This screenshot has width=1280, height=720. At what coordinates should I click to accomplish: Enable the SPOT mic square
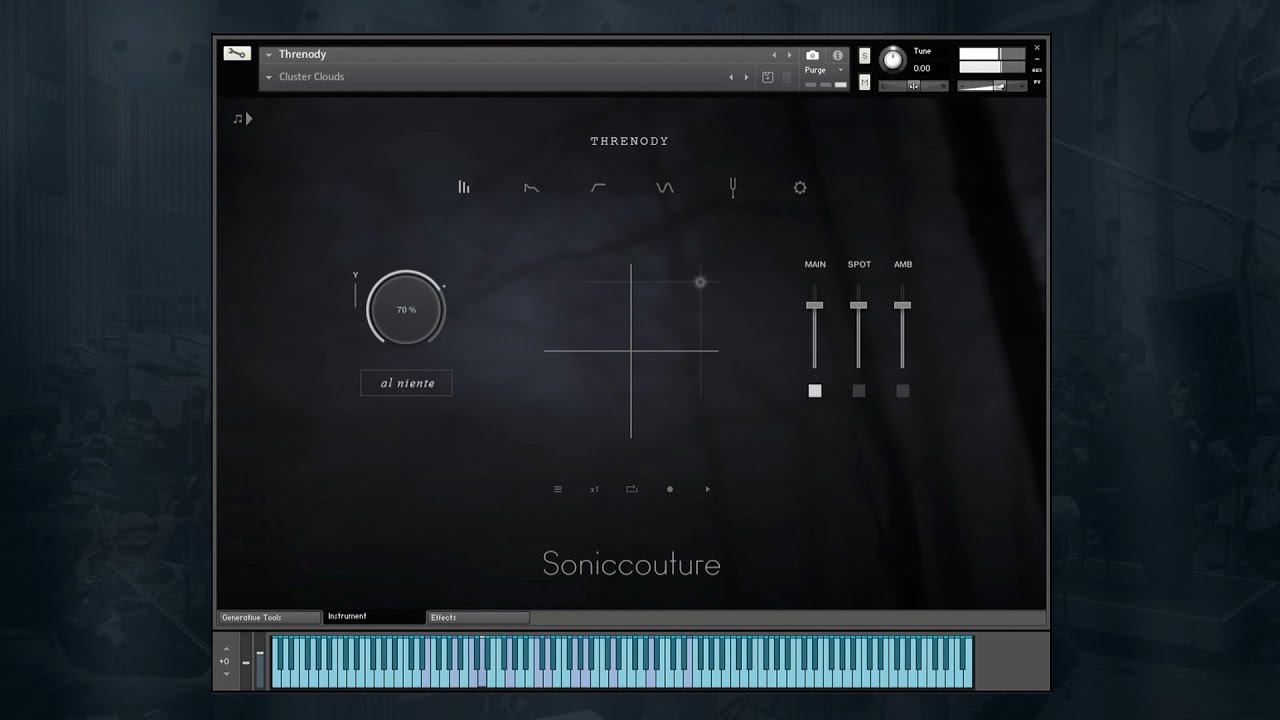click(859, 391)
